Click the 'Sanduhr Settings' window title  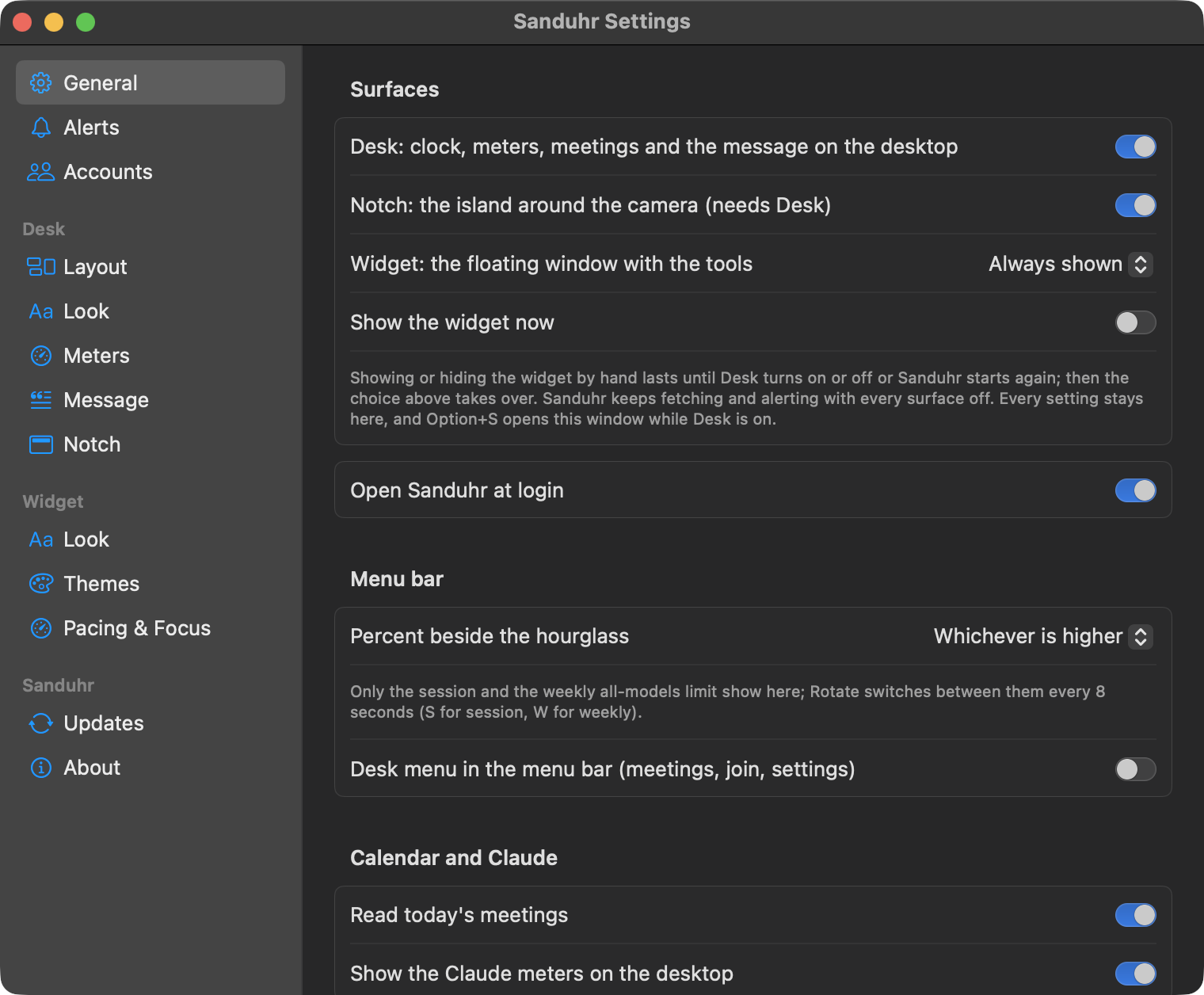tap(602, 21)
